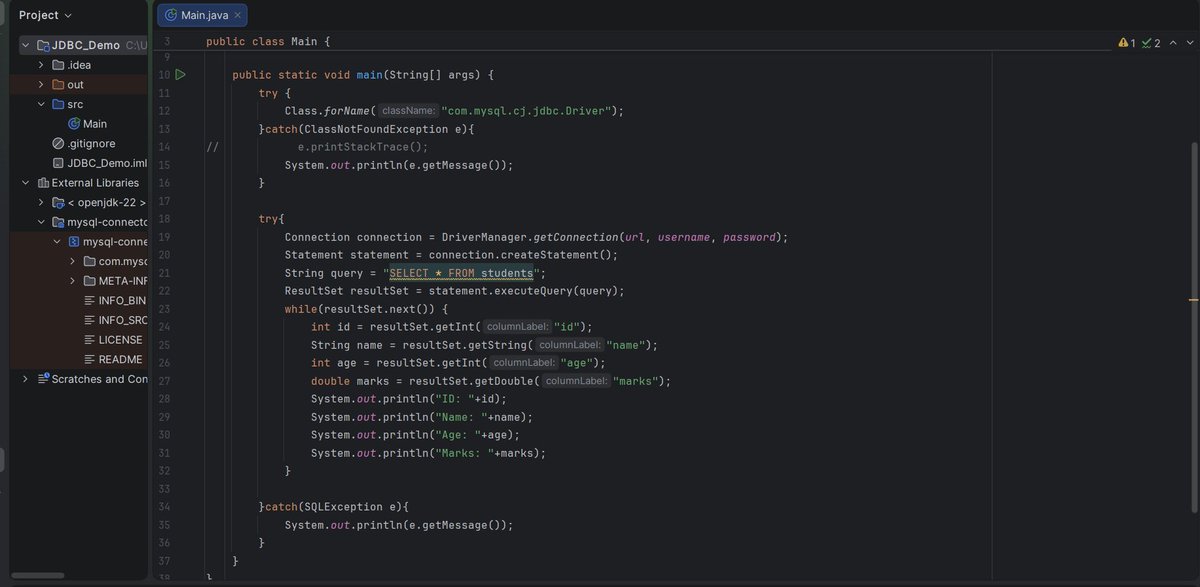Image resolution: width=1200 pixels, height=587 pixels.
Task: Click the "Name: " println statement
Action: tap(422, 417)
